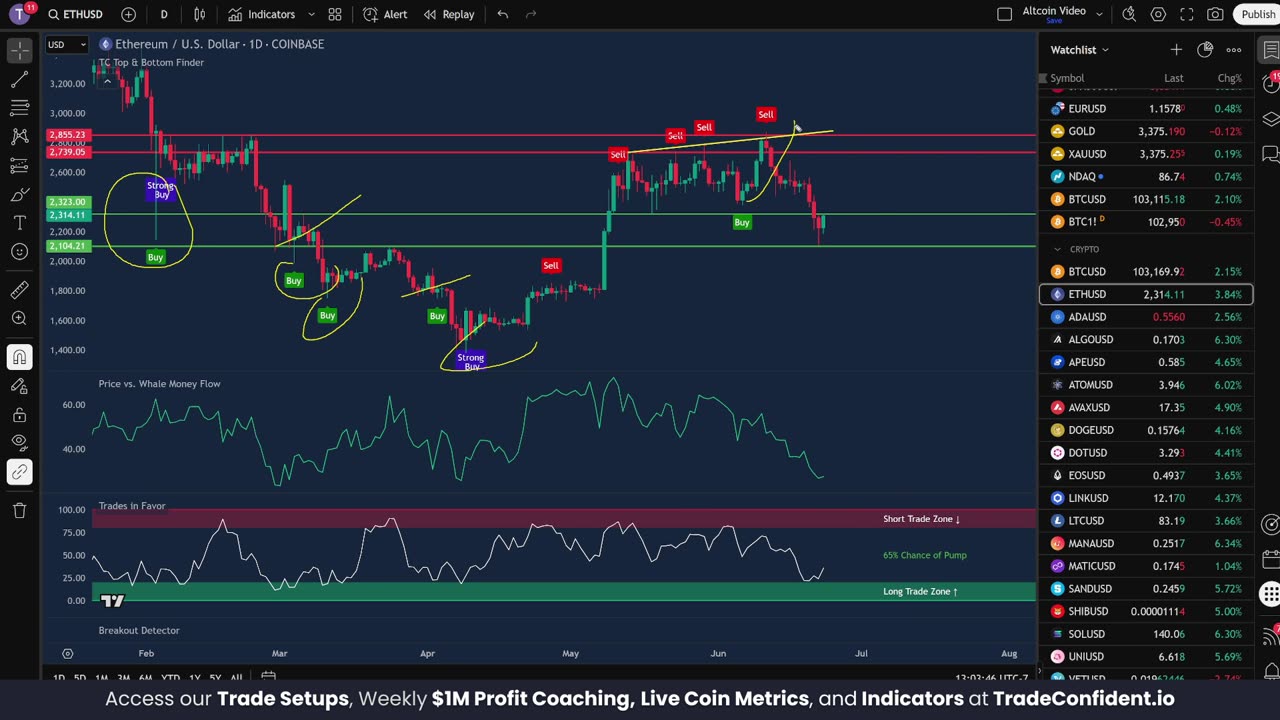Screen dimensions: 1280x720
Task: Select BTCUSD in the CRYPTO section
Action: 1146,272
